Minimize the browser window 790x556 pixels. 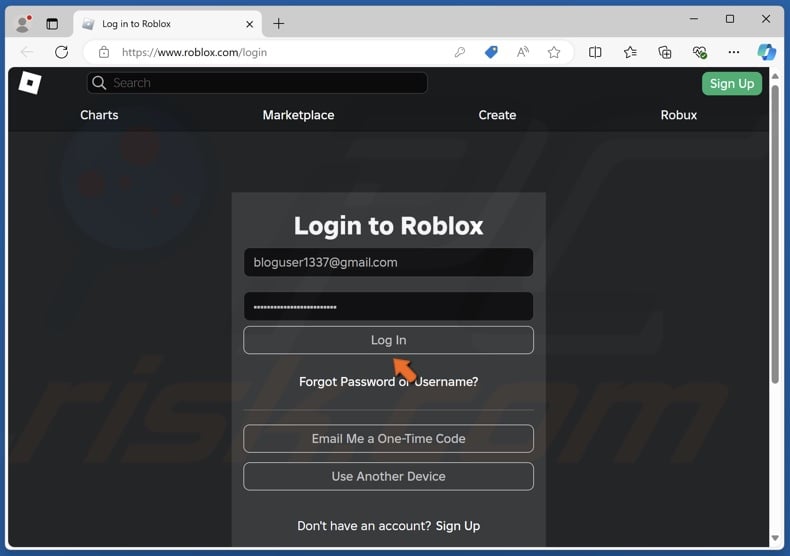pos(694,19)
